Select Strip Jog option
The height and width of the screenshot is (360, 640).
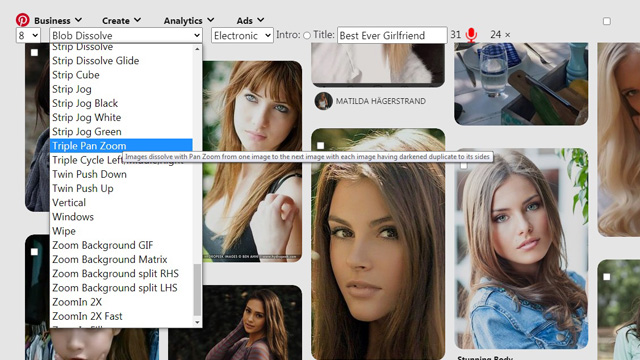click(x=121, y=89)
